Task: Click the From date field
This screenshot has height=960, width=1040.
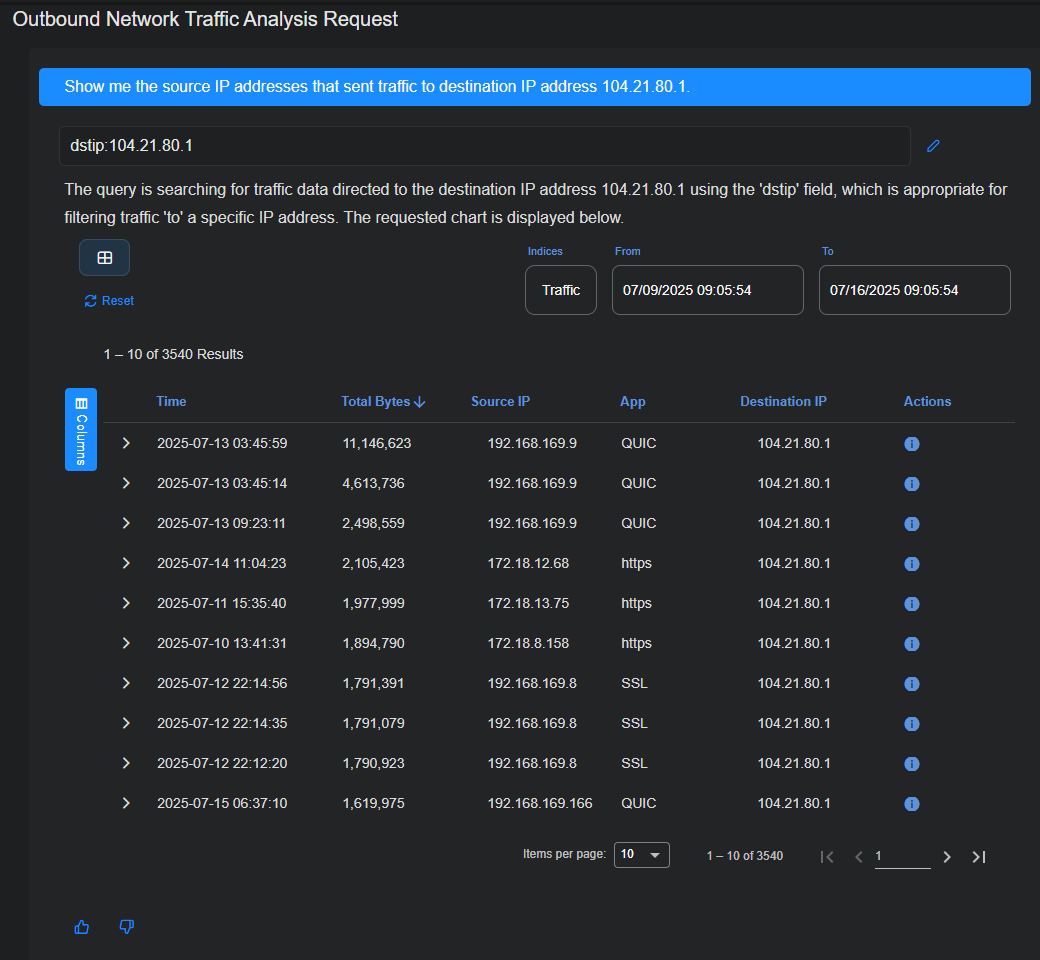Action: (x=707, y=290)
